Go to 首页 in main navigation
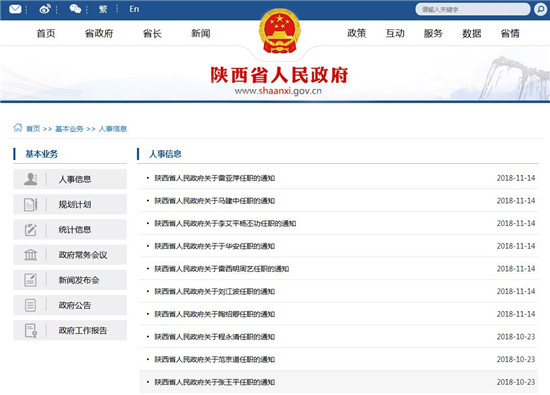 tap(46, 34)
